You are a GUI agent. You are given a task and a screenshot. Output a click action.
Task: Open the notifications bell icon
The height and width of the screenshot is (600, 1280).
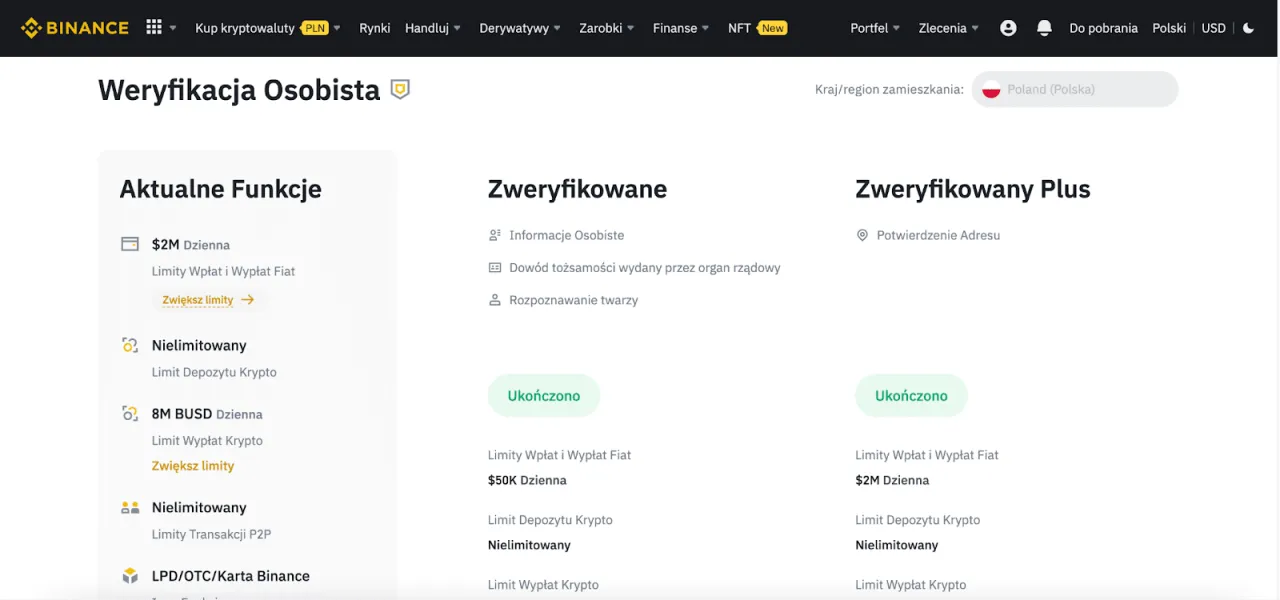click(1044, 28)
